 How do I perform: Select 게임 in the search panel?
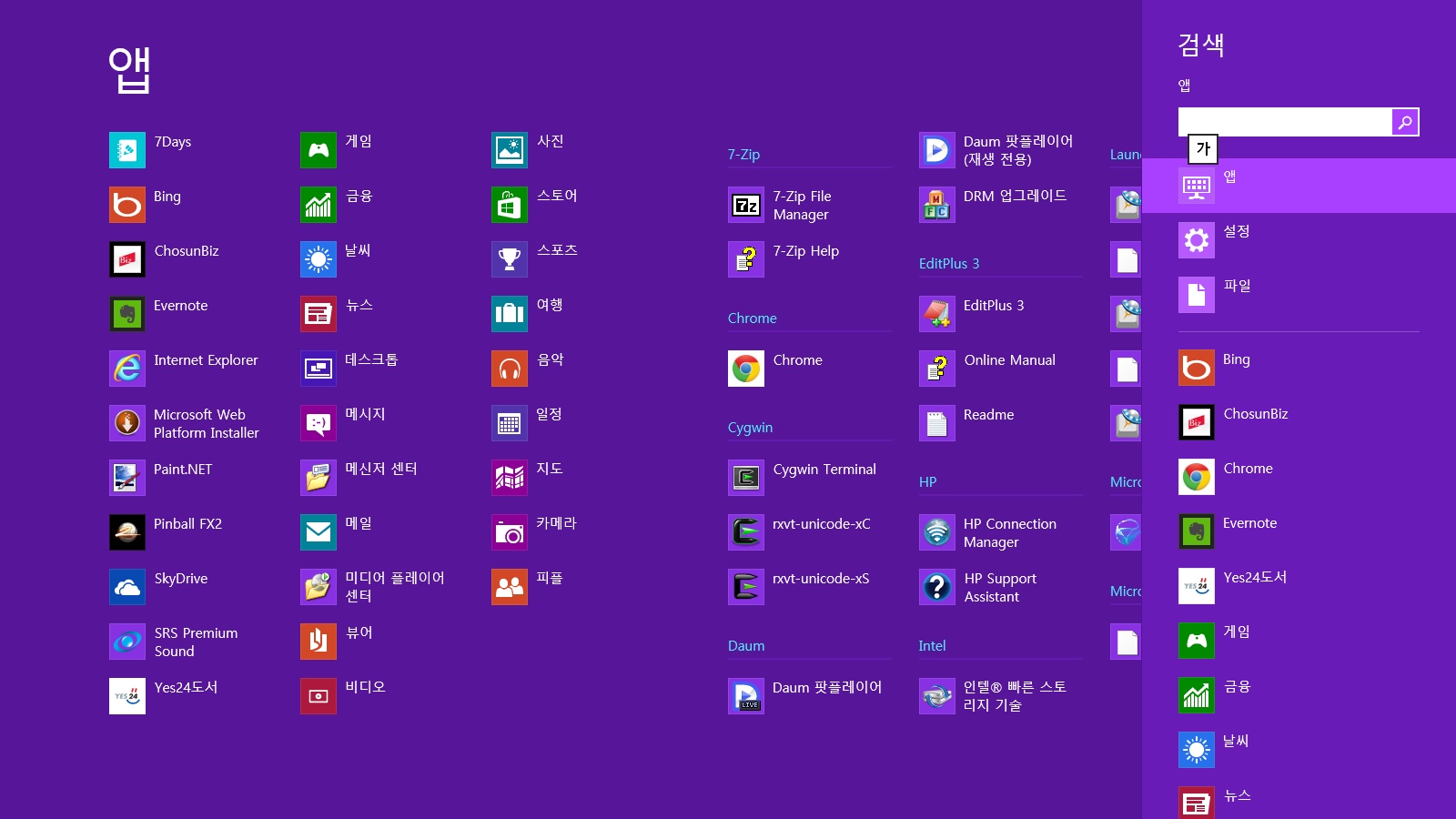(1299, 642)
